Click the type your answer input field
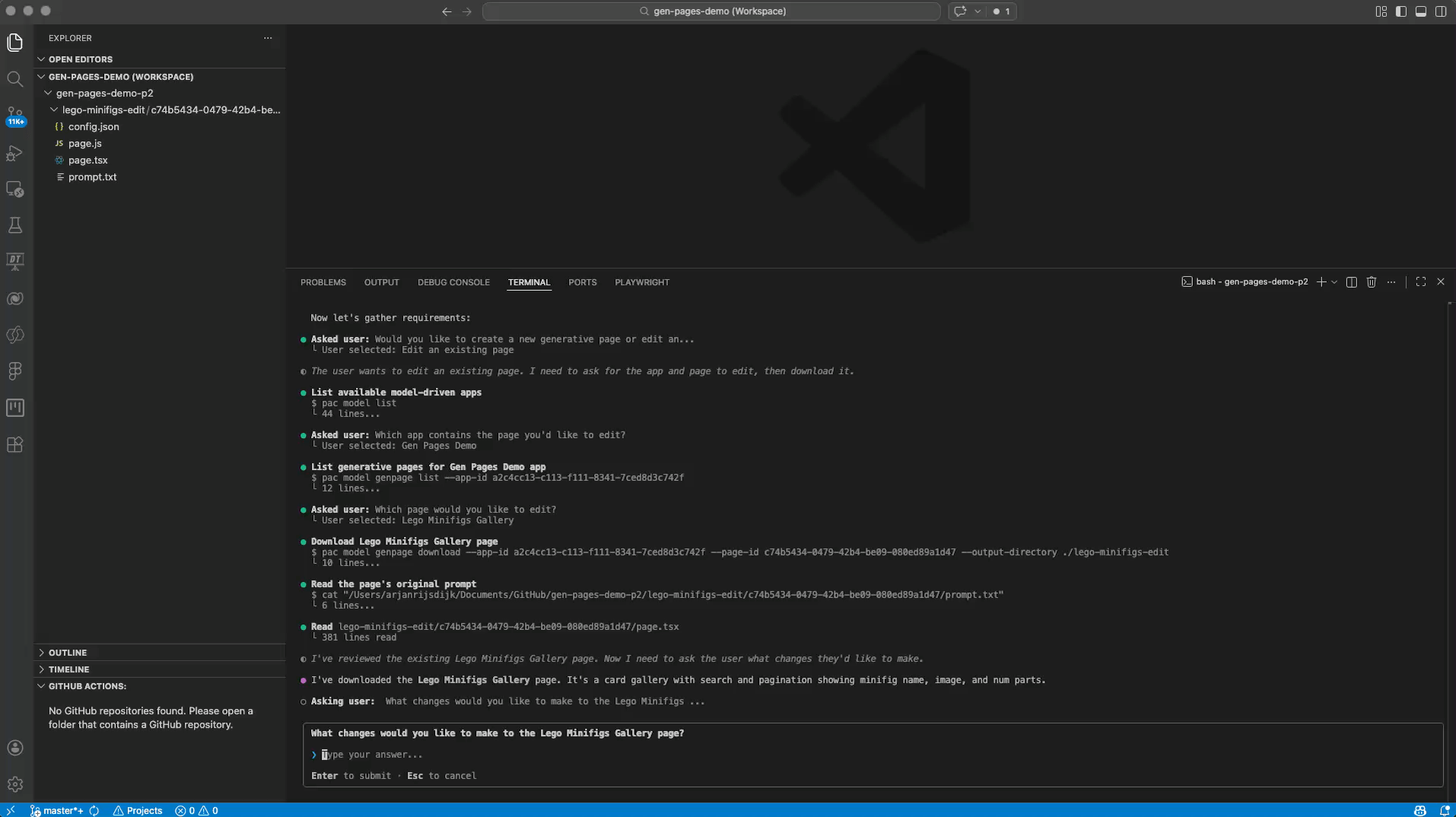 [x=373, y=755]
